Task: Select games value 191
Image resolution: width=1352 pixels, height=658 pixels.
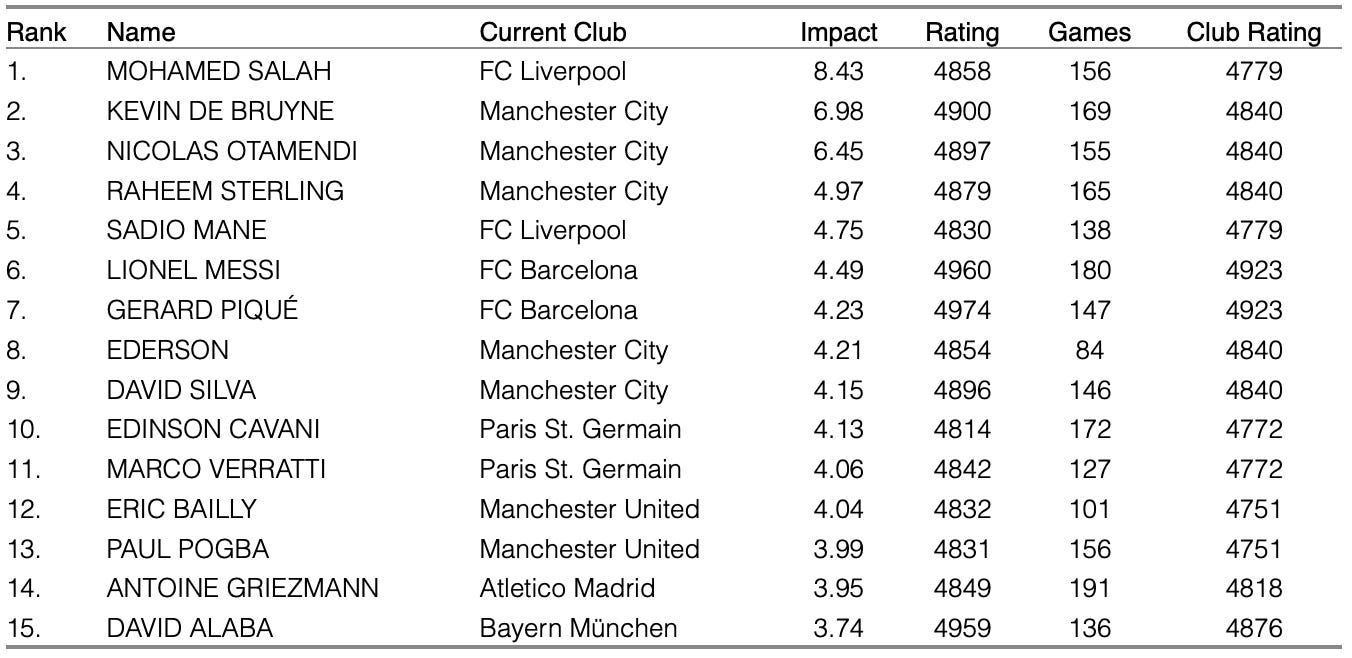Action: click(1089, 588)
